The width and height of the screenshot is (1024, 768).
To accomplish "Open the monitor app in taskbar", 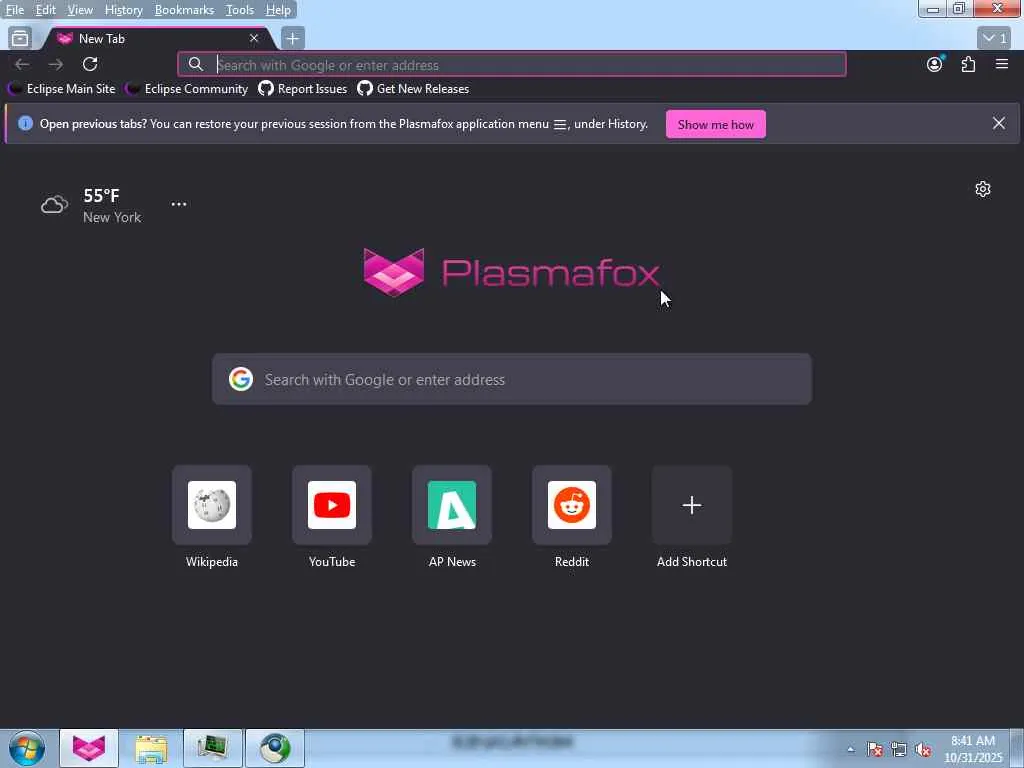I will click(x=213, y=748).
